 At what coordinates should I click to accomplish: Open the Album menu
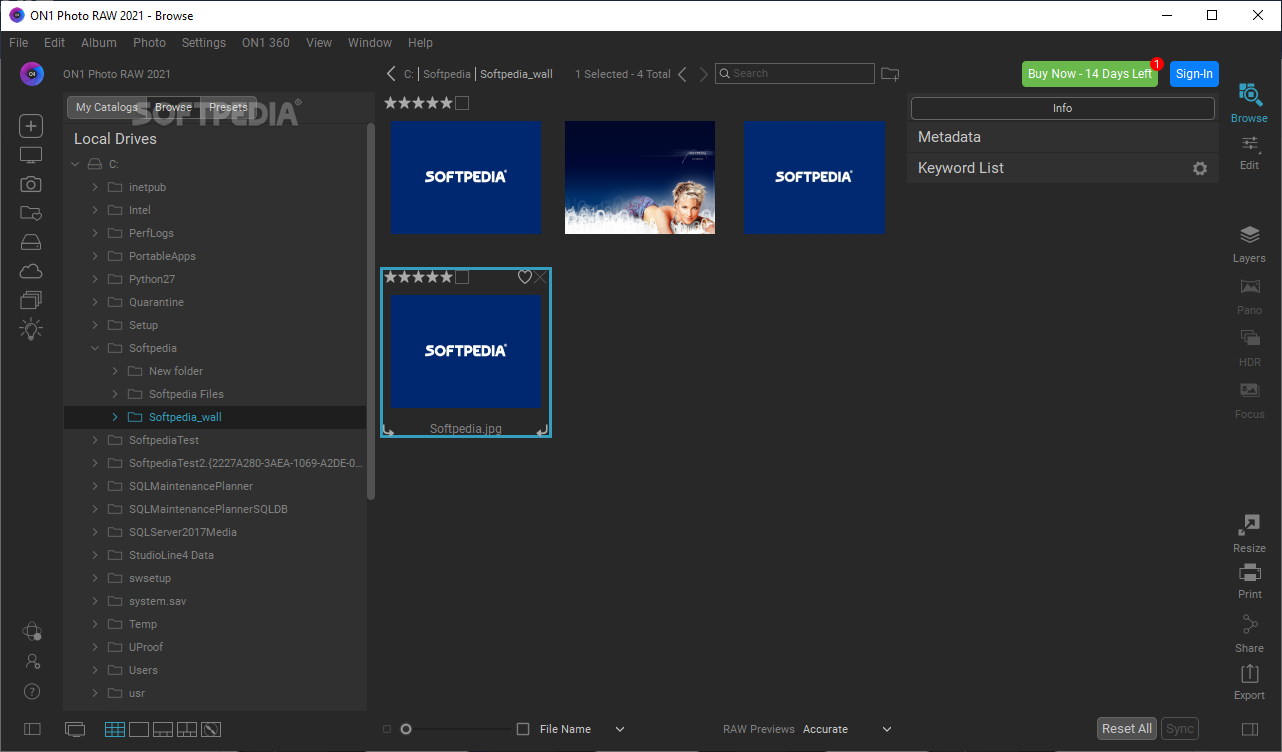point(99,43)
